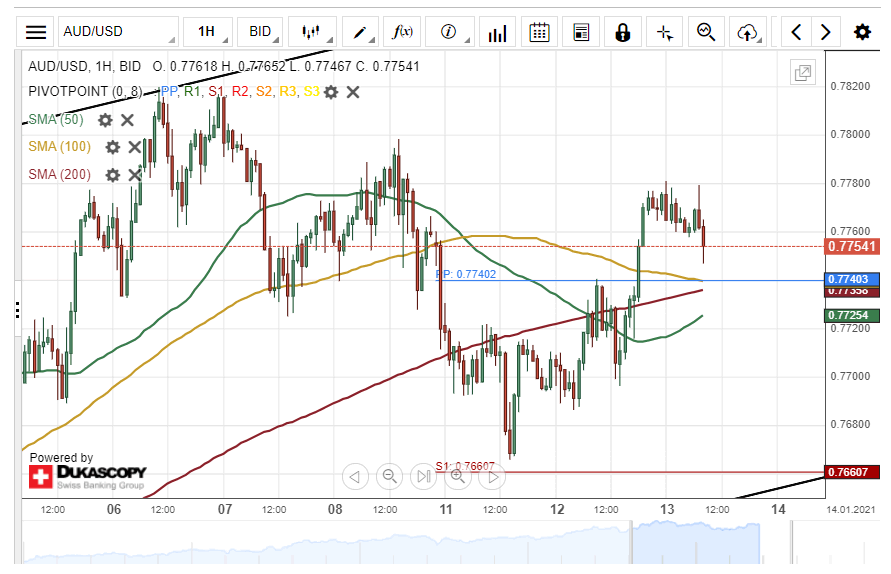891x574 pixels.
Task: Open the AUD/USD instrument selector
Action: (x=117, y=32)
